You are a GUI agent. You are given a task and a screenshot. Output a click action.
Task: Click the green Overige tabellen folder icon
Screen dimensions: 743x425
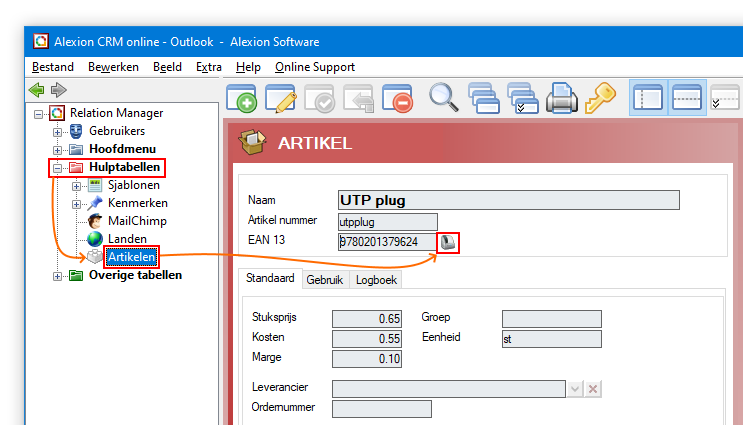76,275
